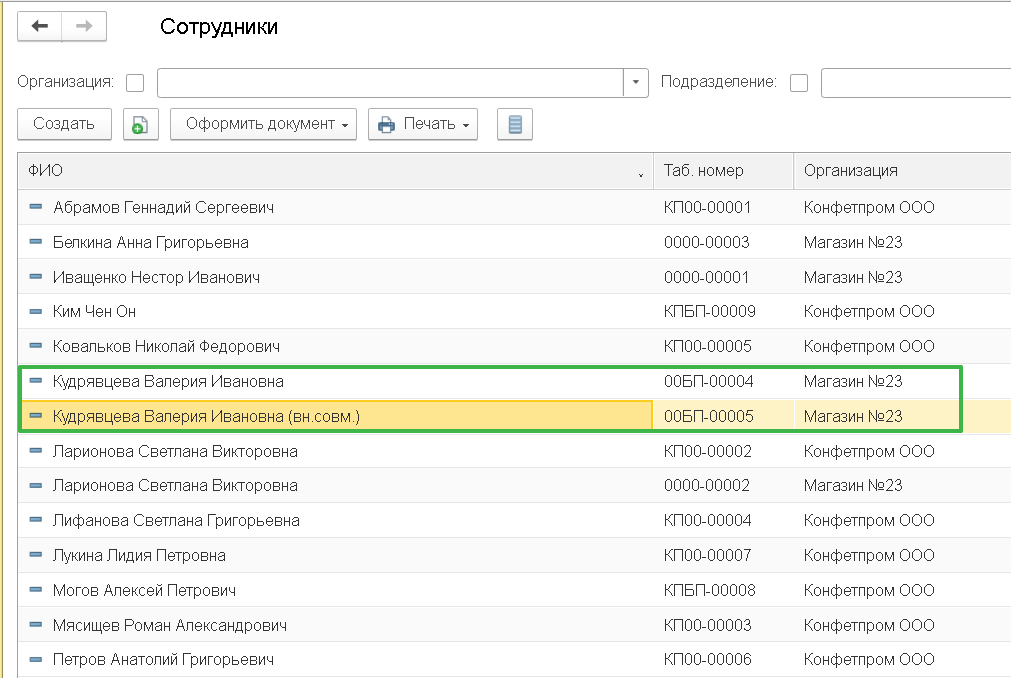Click tab number cell КПБП-00008
The image size is (1011, 678).
[709, 590]
